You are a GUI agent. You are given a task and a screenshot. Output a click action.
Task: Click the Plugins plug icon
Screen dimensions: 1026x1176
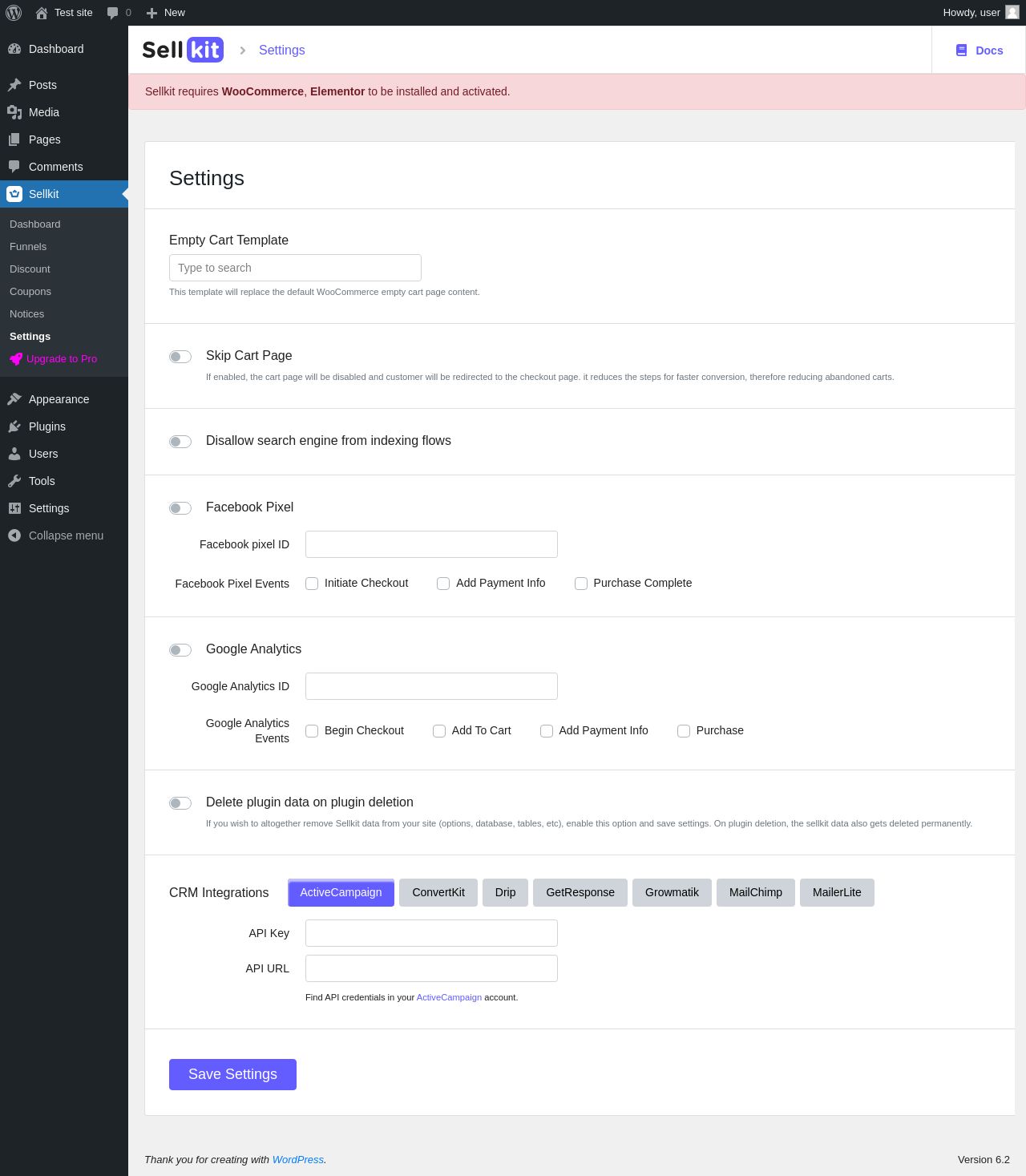pos(14,426)
